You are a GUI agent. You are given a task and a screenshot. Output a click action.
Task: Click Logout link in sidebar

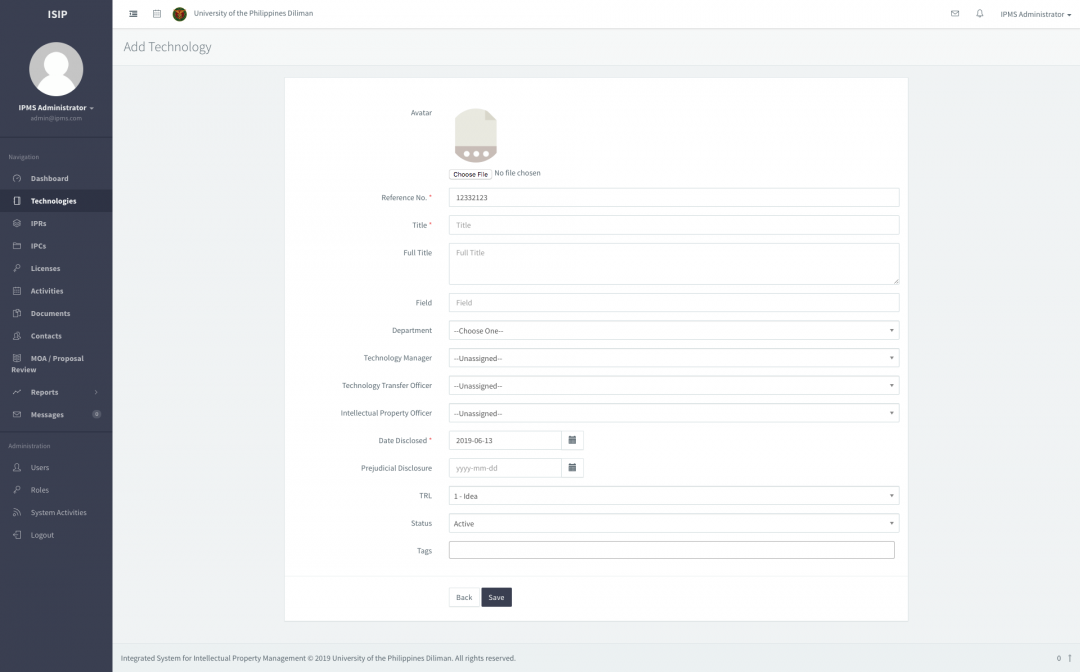[42, 535]
